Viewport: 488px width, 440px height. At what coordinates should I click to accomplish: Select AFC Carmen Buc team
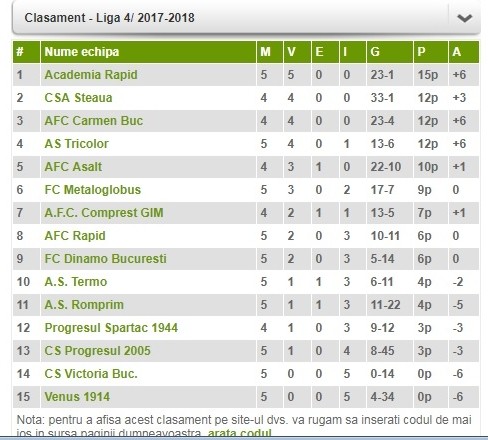(x=94, y=121)
